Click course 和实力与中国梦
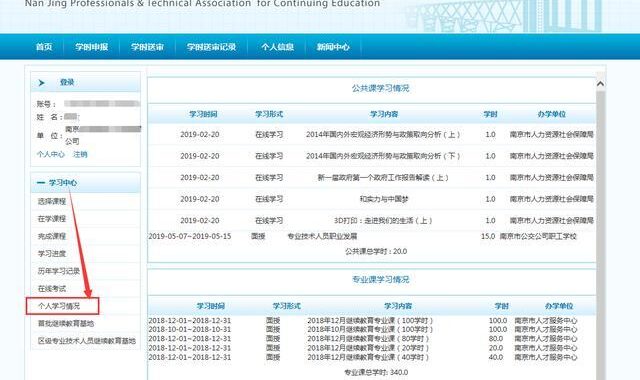 [384, 199]
